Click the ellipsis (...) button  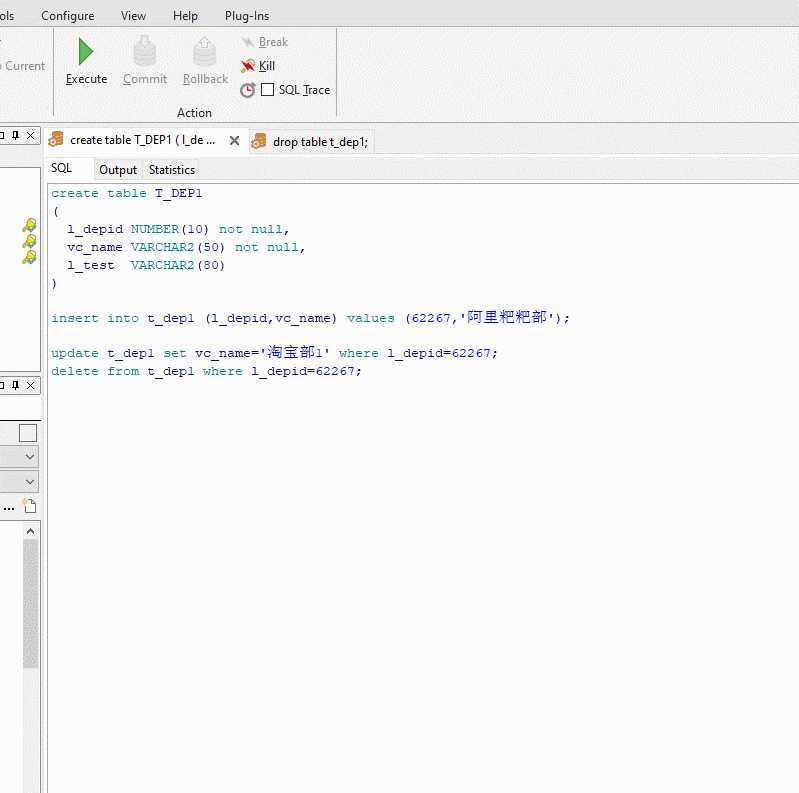9,508
